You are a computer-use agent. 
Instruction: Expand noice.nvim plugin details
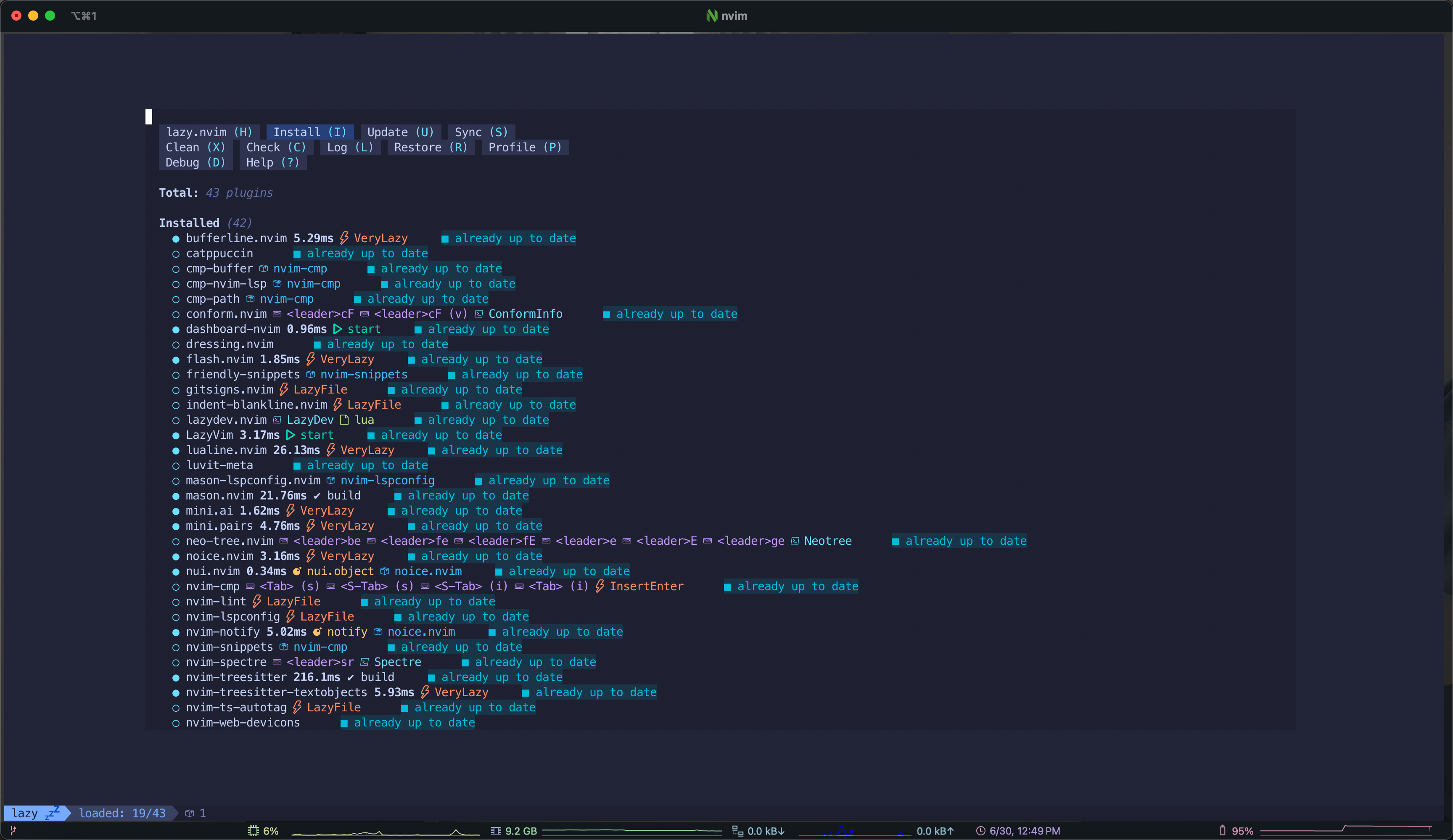coord(219,556)
